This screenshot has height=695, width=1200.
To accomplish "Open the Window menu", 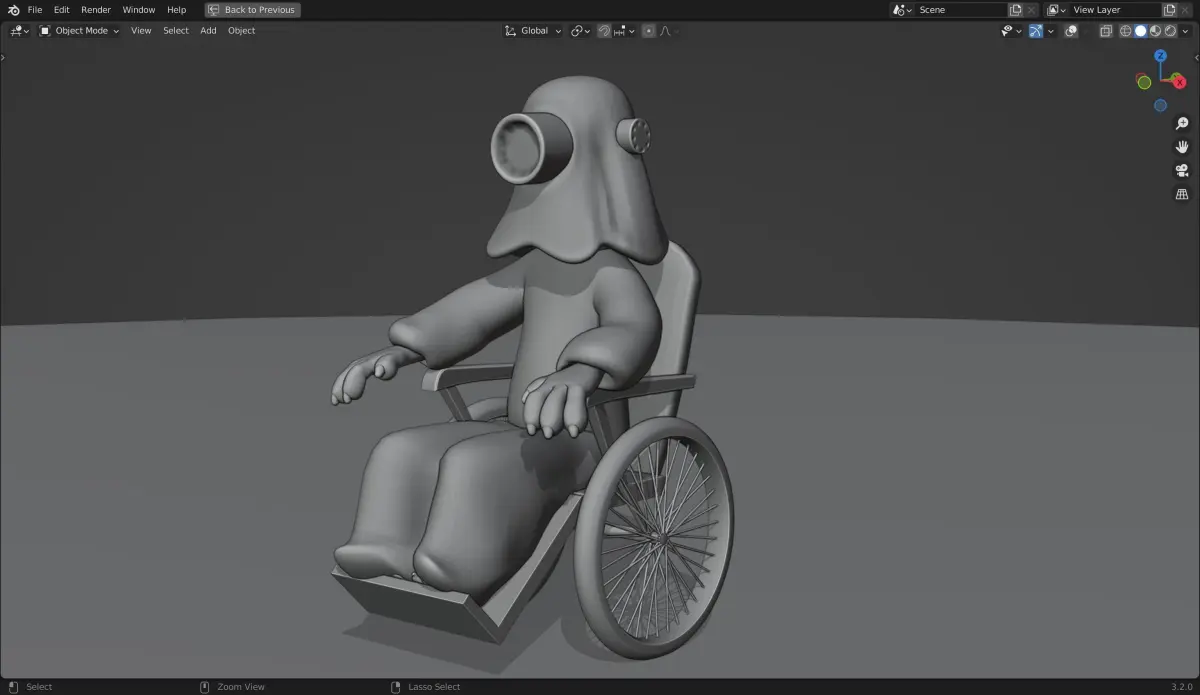I will tap(139, 10).
